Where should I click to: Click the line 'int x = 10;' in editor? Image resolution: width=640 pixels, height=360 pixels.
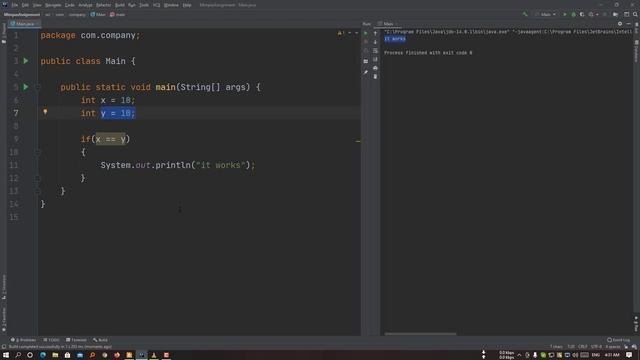click(x=108, y=100)
